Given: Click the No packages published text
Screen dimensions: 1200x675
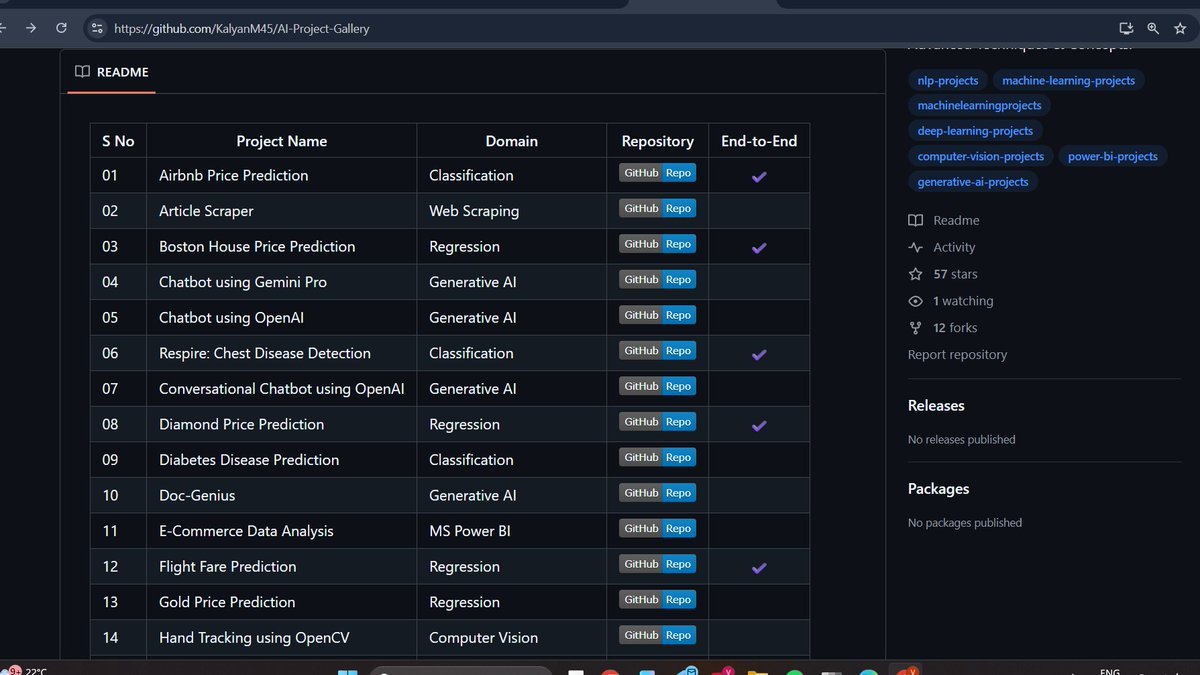Looking at the screenshot, I should [965, 522].
